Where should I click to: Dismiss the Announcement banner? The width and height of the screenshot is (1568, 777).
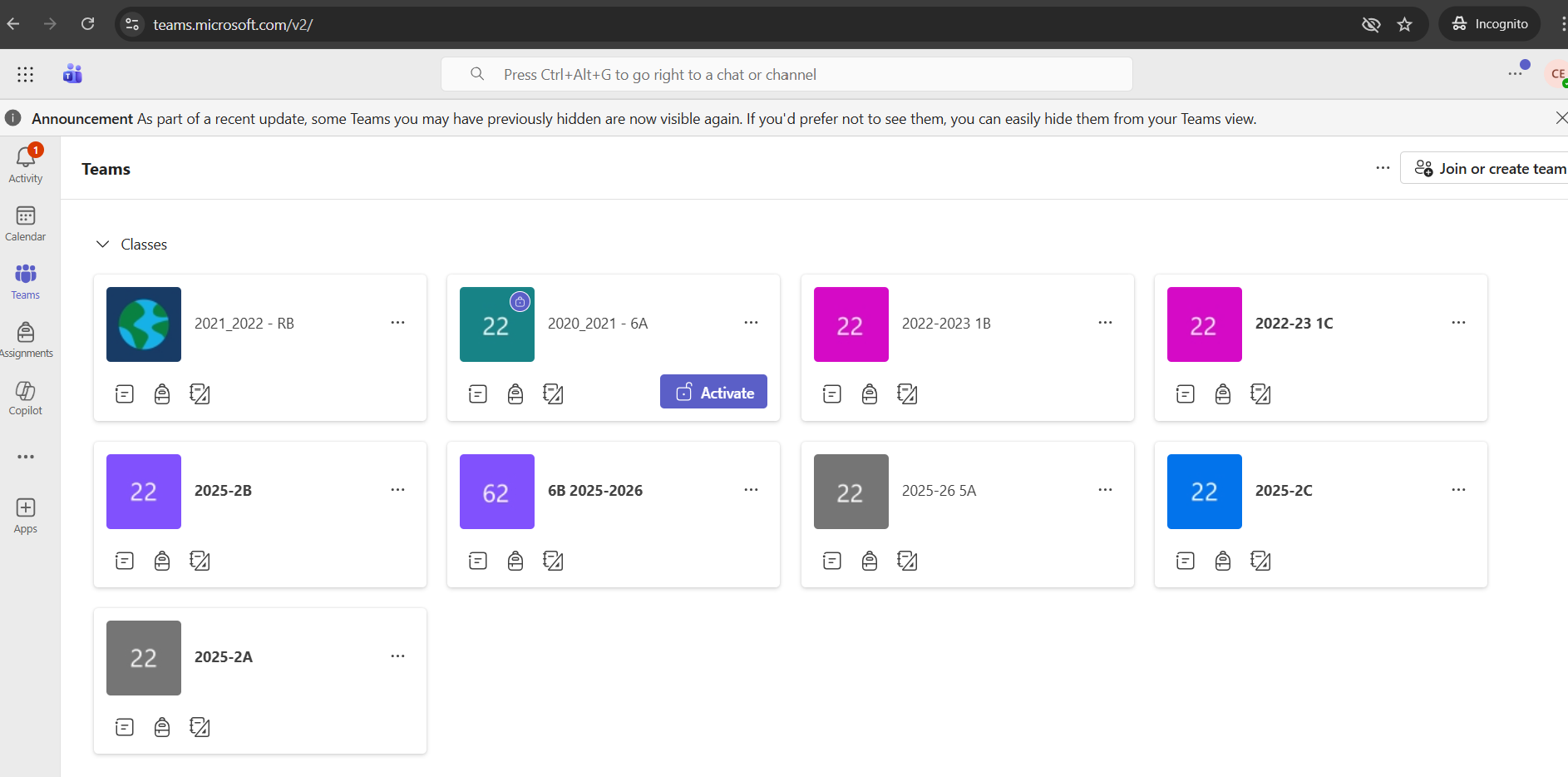click(1561, 118)
